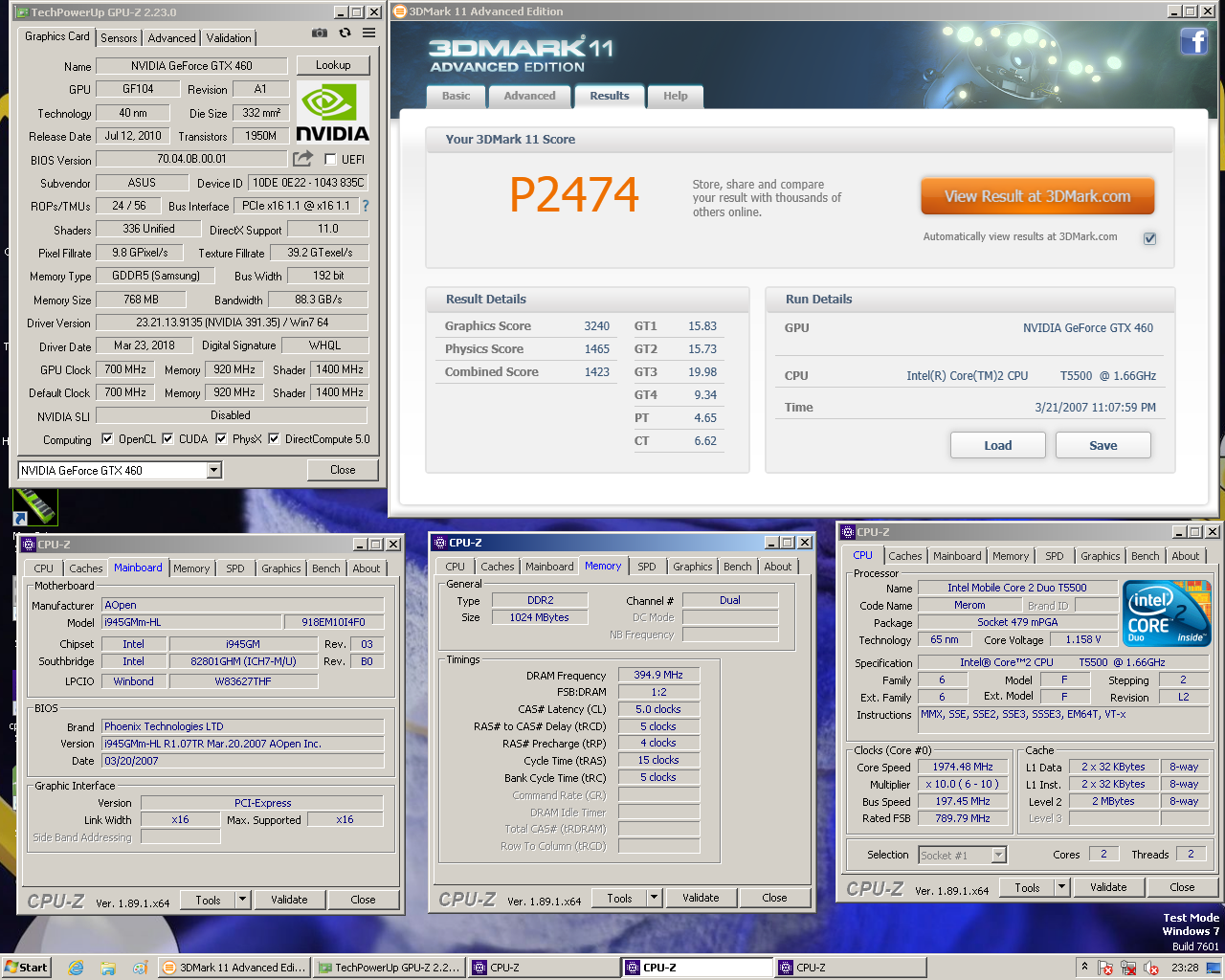Click the BIOS export arrow icon in GPU-Z

coord(303,158)
